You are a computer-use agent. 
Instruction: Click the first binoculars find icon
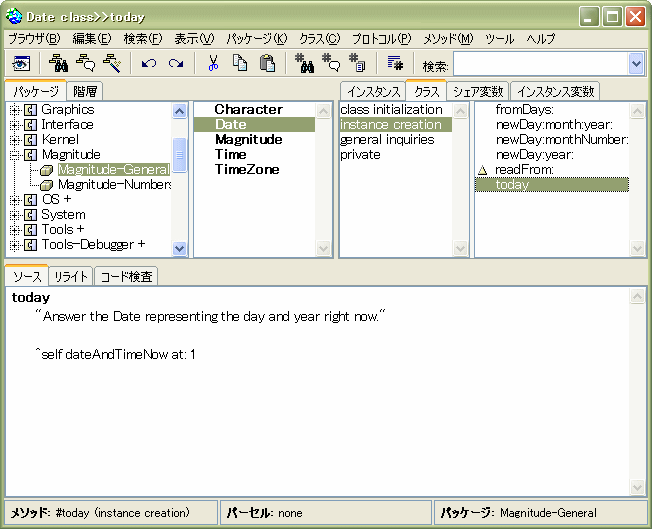click(304, 64)
